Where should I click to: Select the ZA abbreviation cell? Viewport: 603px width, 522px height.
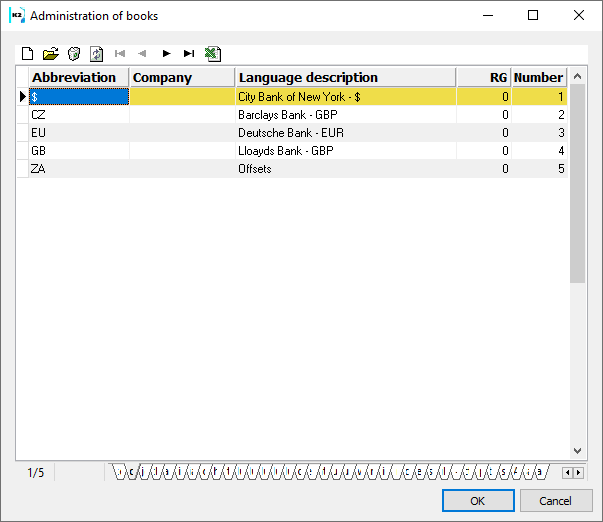coord(79,169)
